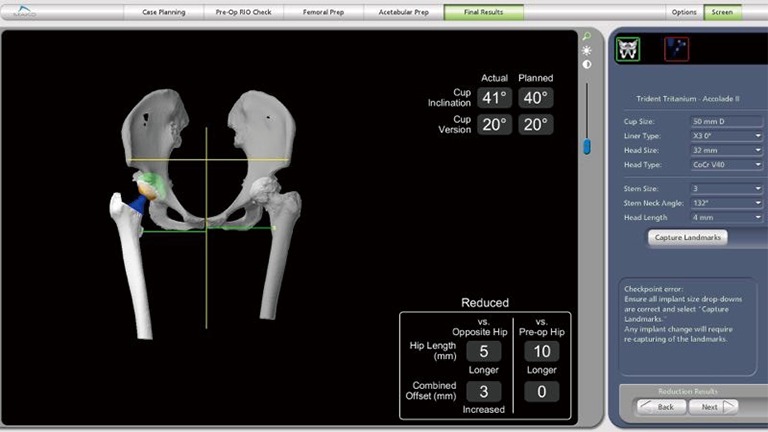Viewport: 768px width, 432px height.
Task: Select the pelvis view thumbnail icon
Action: (628, 50)
